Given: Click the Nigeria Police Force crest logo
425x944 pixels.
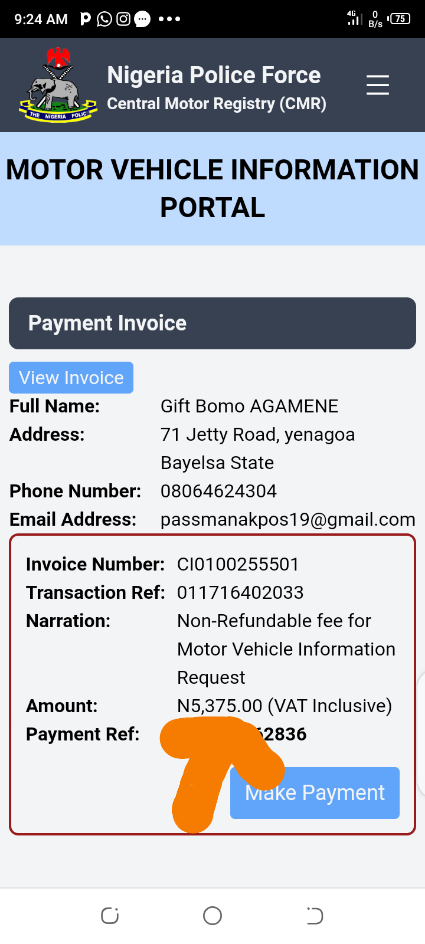Looking at the screenshot, I should click(58, 84).
